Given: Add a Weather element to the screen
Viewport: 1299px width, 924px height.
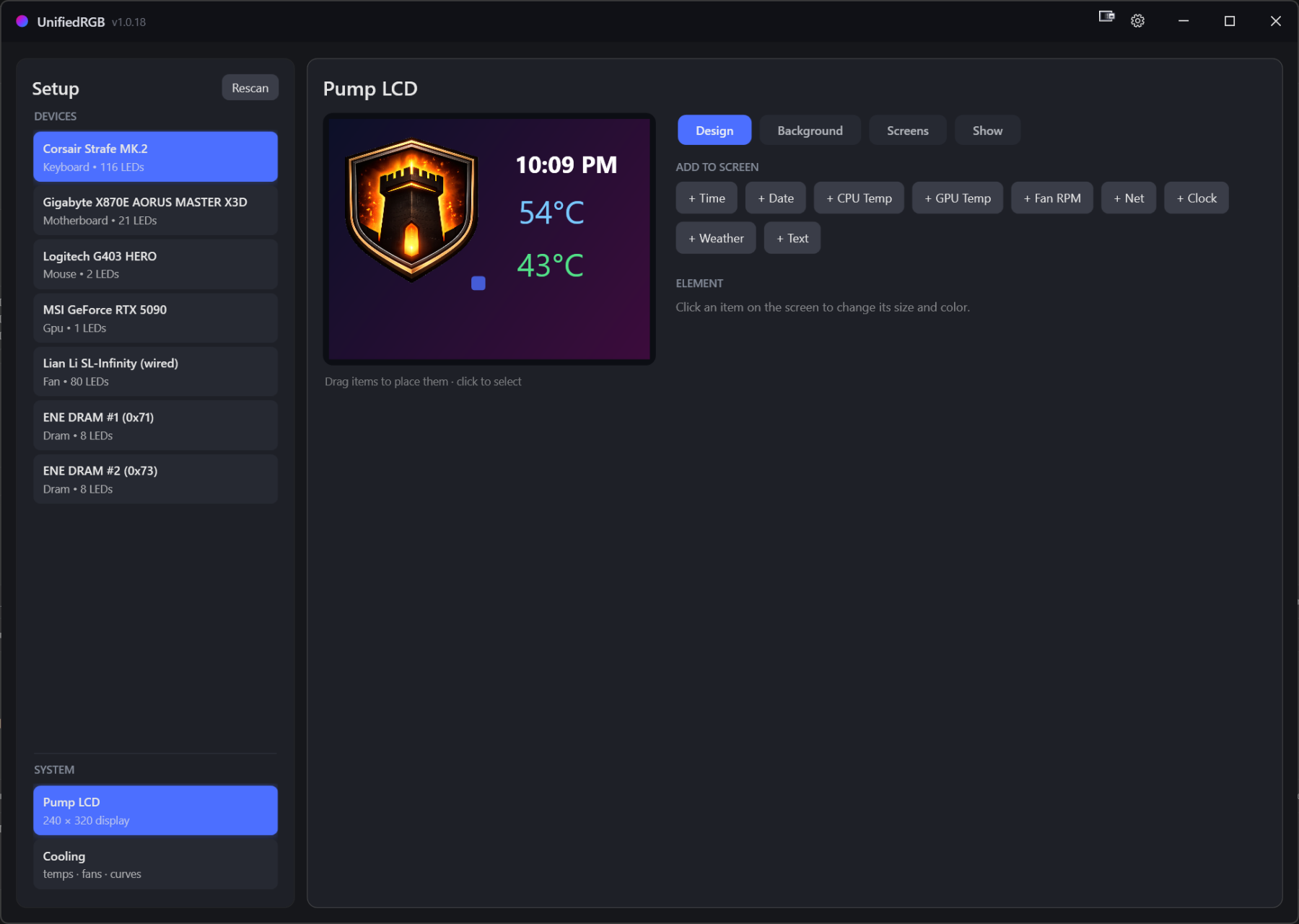Looking at the screenshot, I should (x=716, y=239).
